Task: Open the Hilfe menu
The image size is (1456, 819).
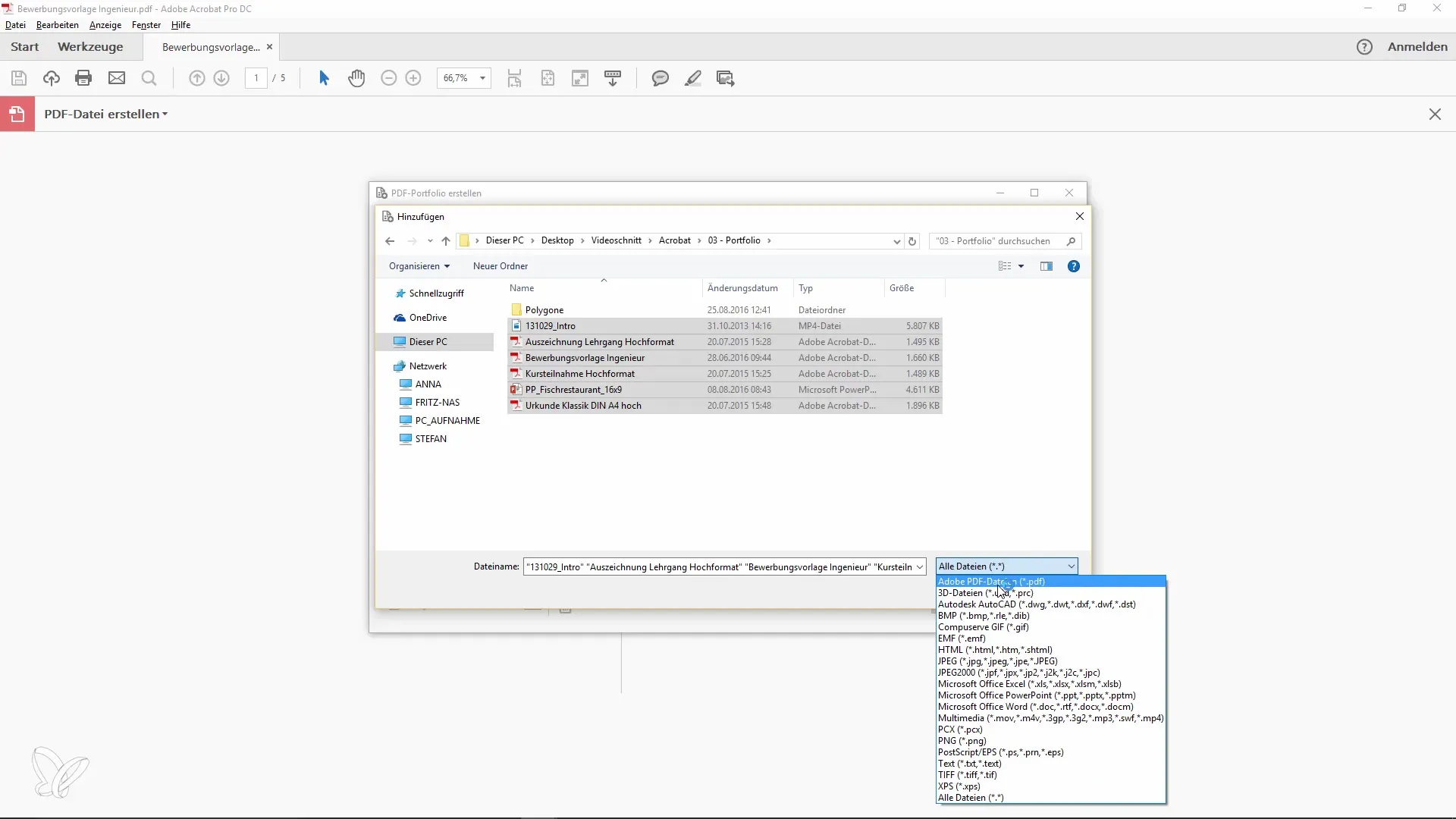Action: click(x=180, y=25)
